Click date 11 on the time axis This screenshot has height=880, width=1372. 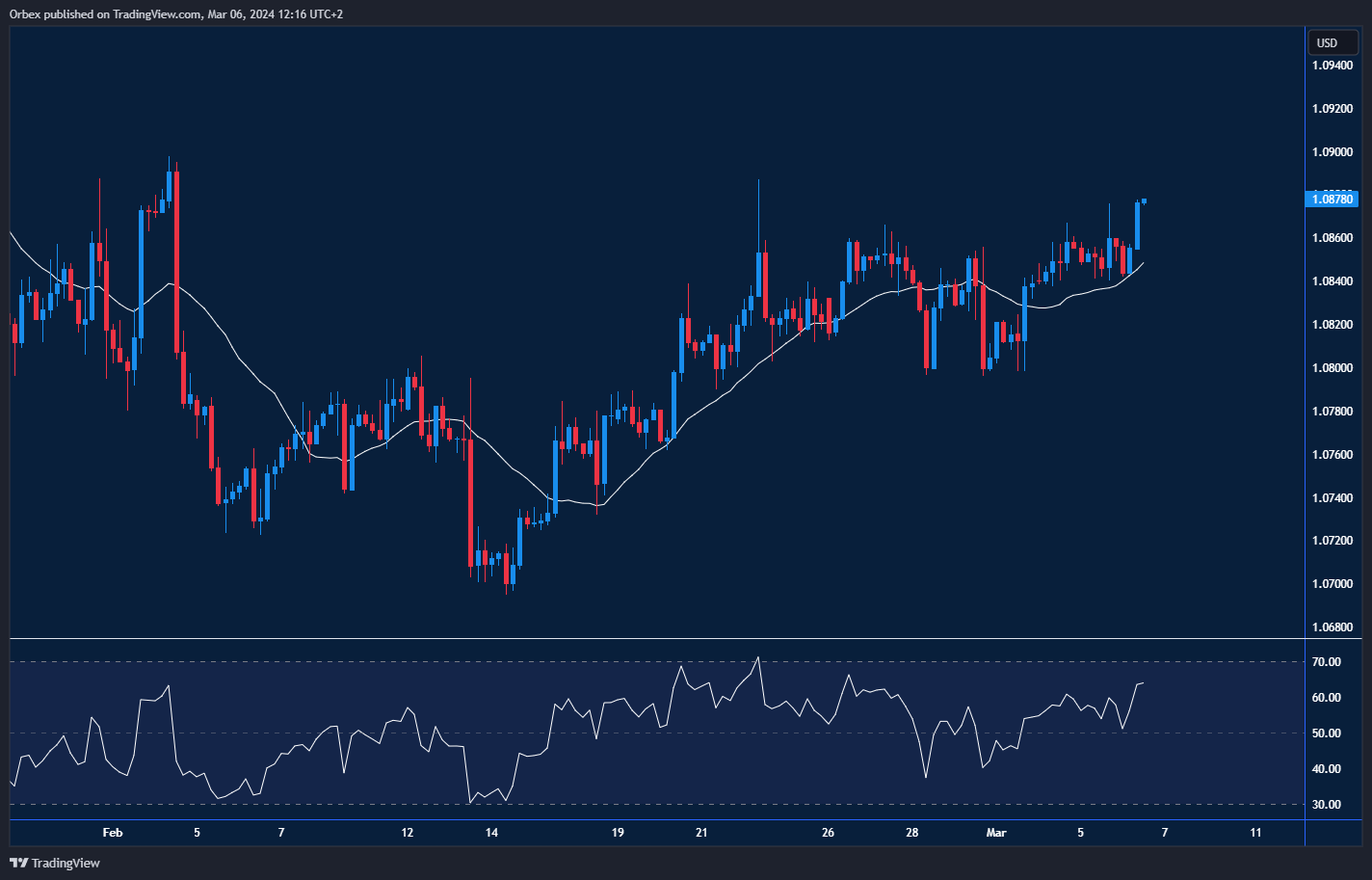coord(1255,833)
